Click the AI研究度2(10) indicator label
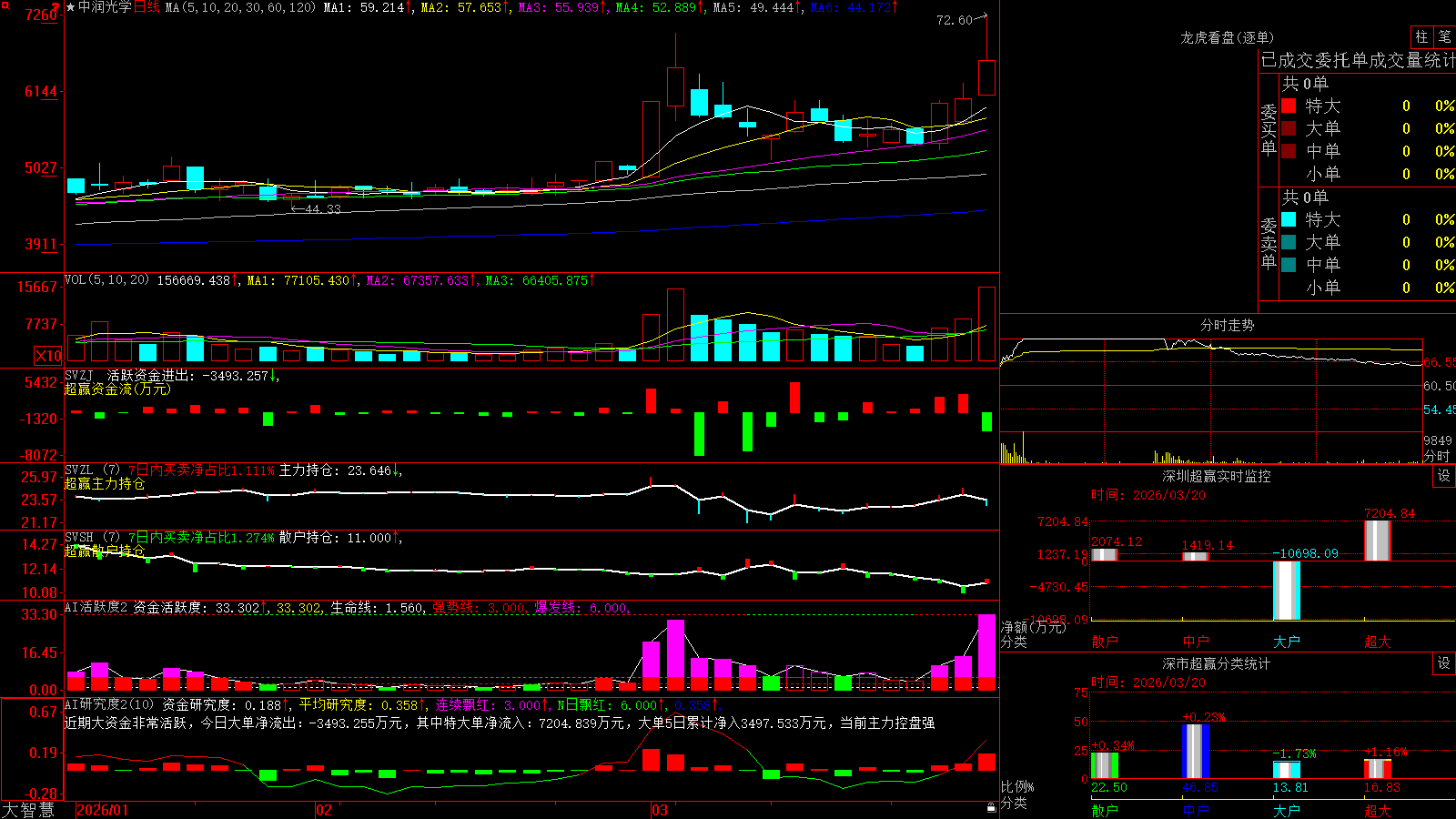Viewport: 1456px width, 819px height. pos(109,704)
